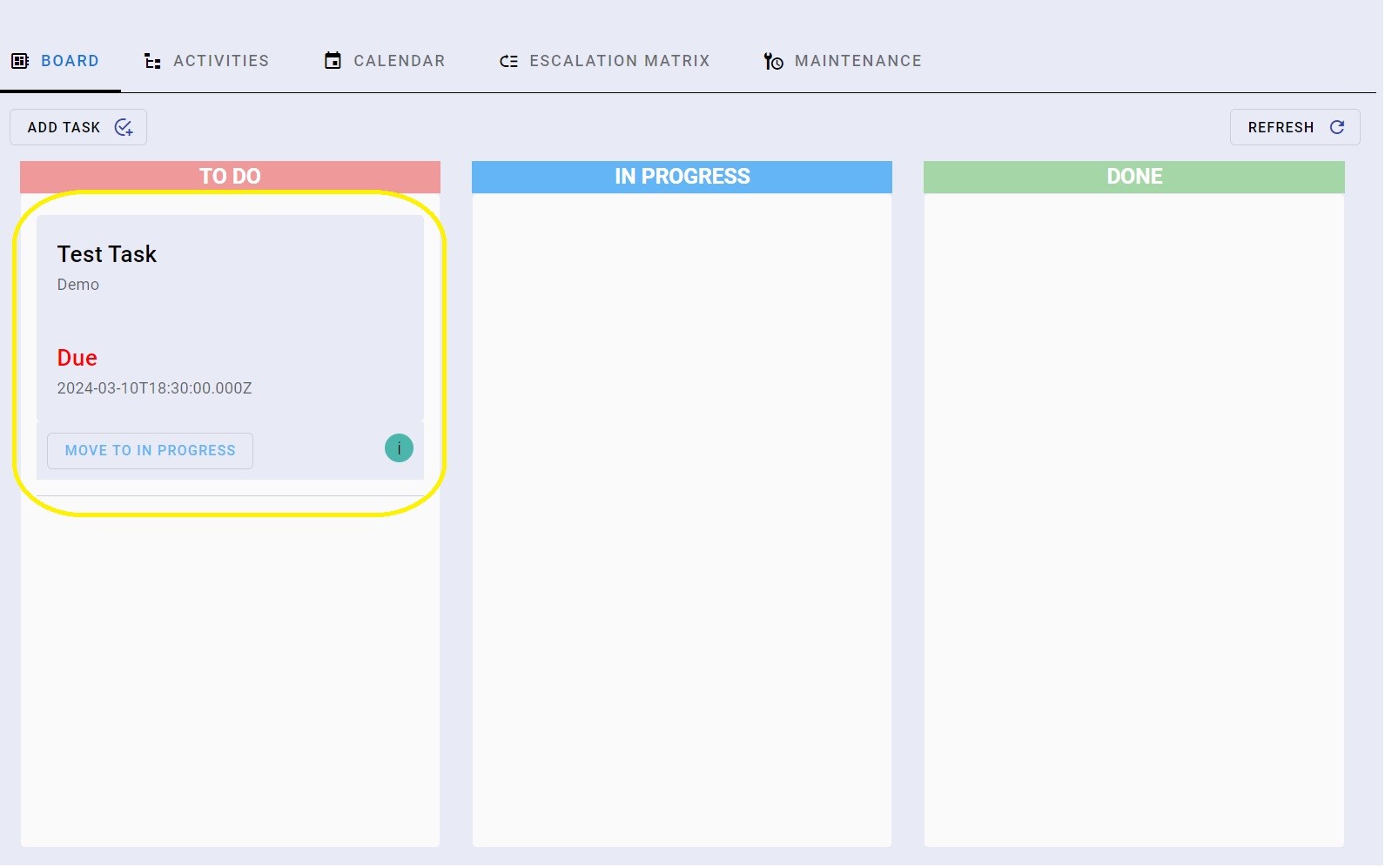Viewport: 1385px width, 868px height.
Task: Open task info via the teal 'i' icon
Action: click(x=399, y=448)
